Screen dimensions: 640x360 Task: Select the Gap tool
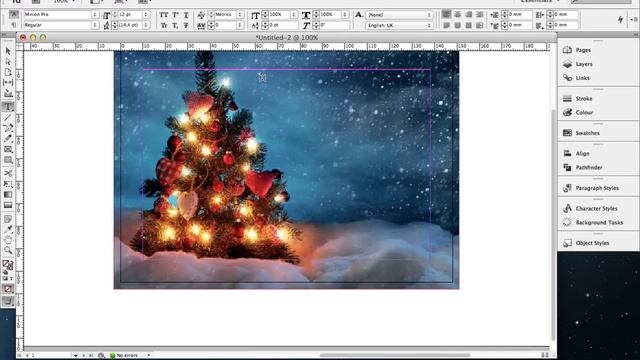8,82
